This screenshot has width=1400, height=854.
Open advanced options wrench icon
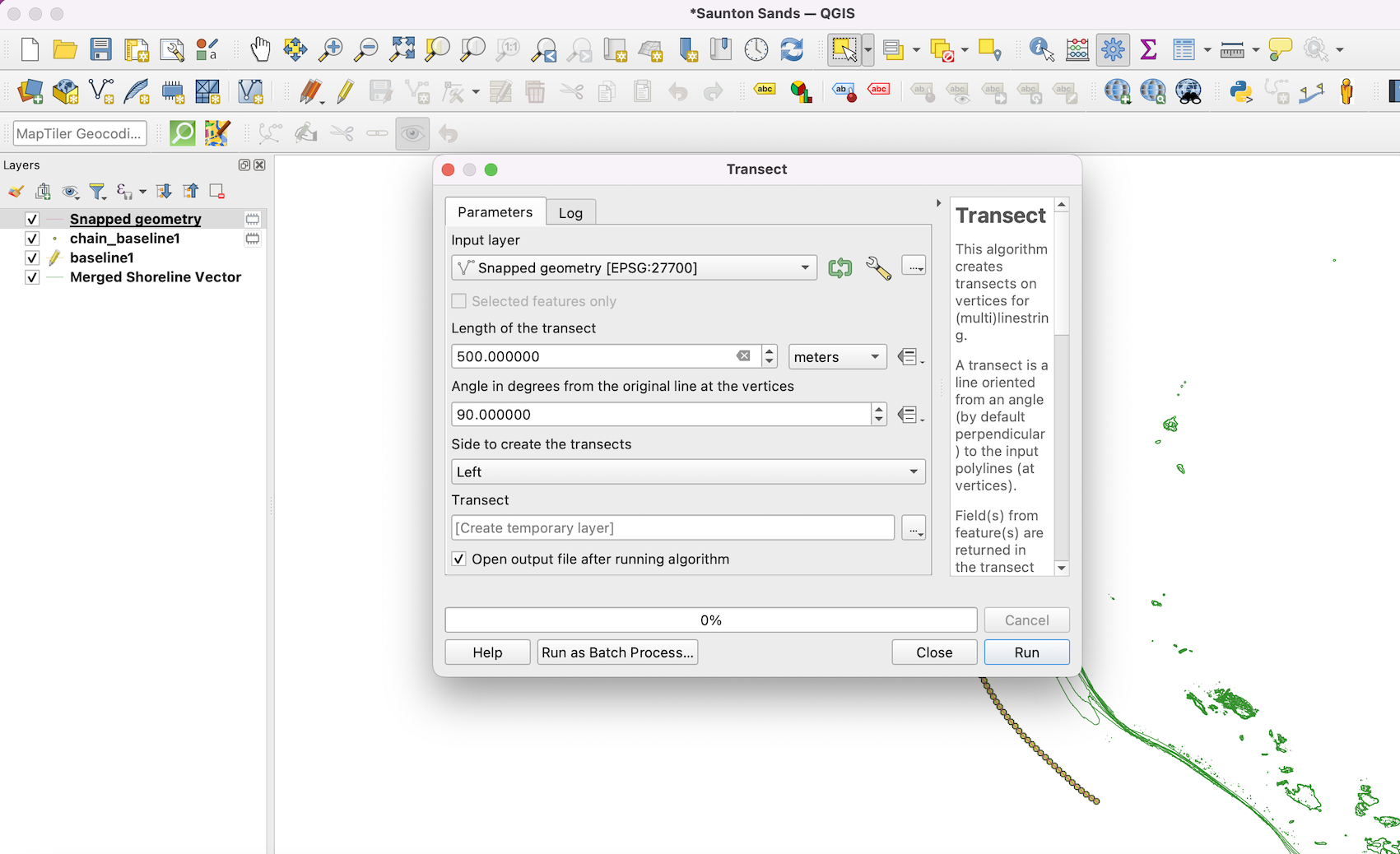tap(878, 268)
